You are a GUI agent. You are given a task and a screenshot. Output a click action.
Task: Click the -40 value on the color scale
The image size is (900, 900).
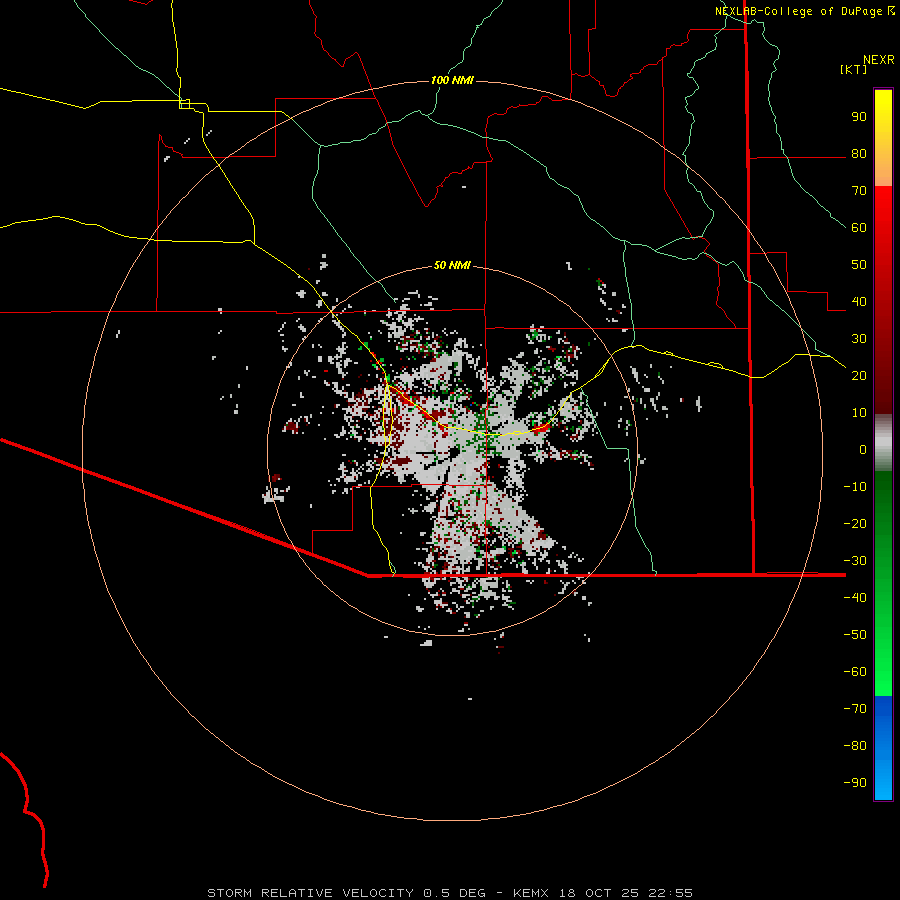click(855, 598)
